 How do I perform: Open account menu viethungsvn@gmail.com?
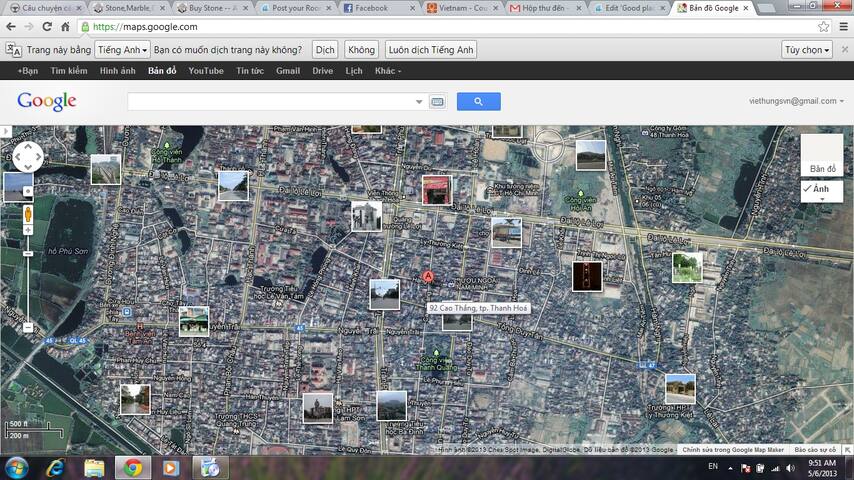796,101
